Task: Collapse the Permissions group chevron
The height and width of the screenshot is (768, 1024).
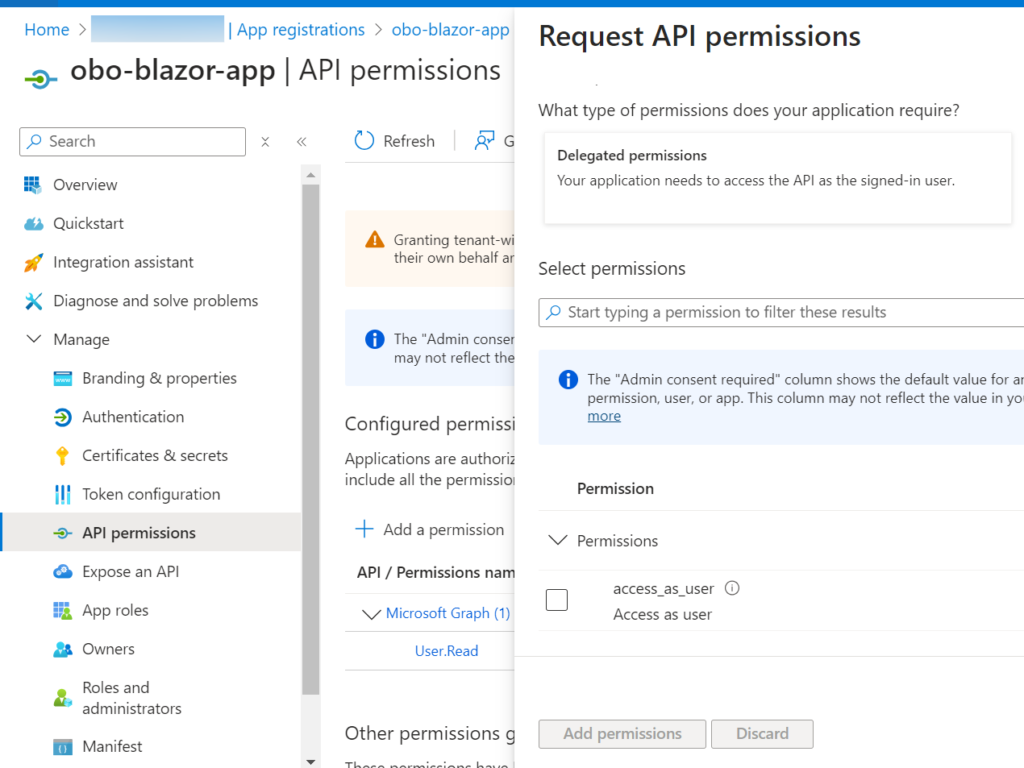Action: point(557,540)
